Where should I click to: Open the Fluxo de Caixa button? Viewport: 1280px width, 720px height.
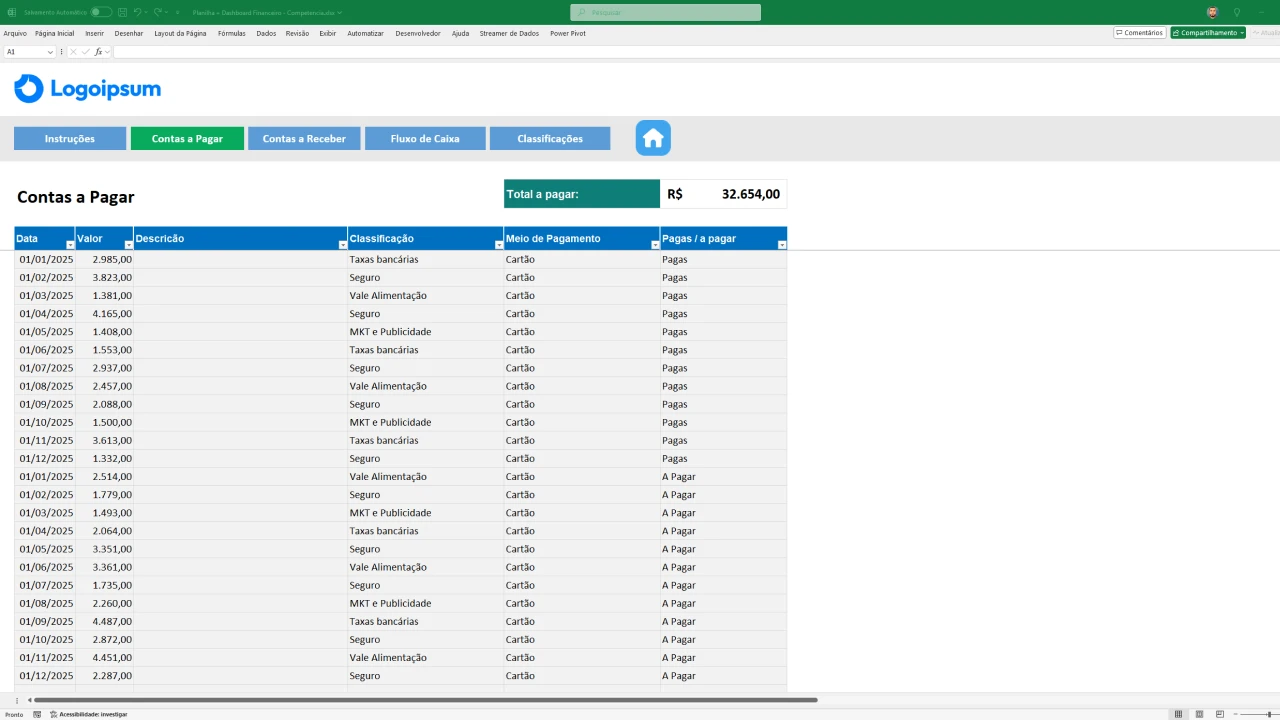click(425, 139)
